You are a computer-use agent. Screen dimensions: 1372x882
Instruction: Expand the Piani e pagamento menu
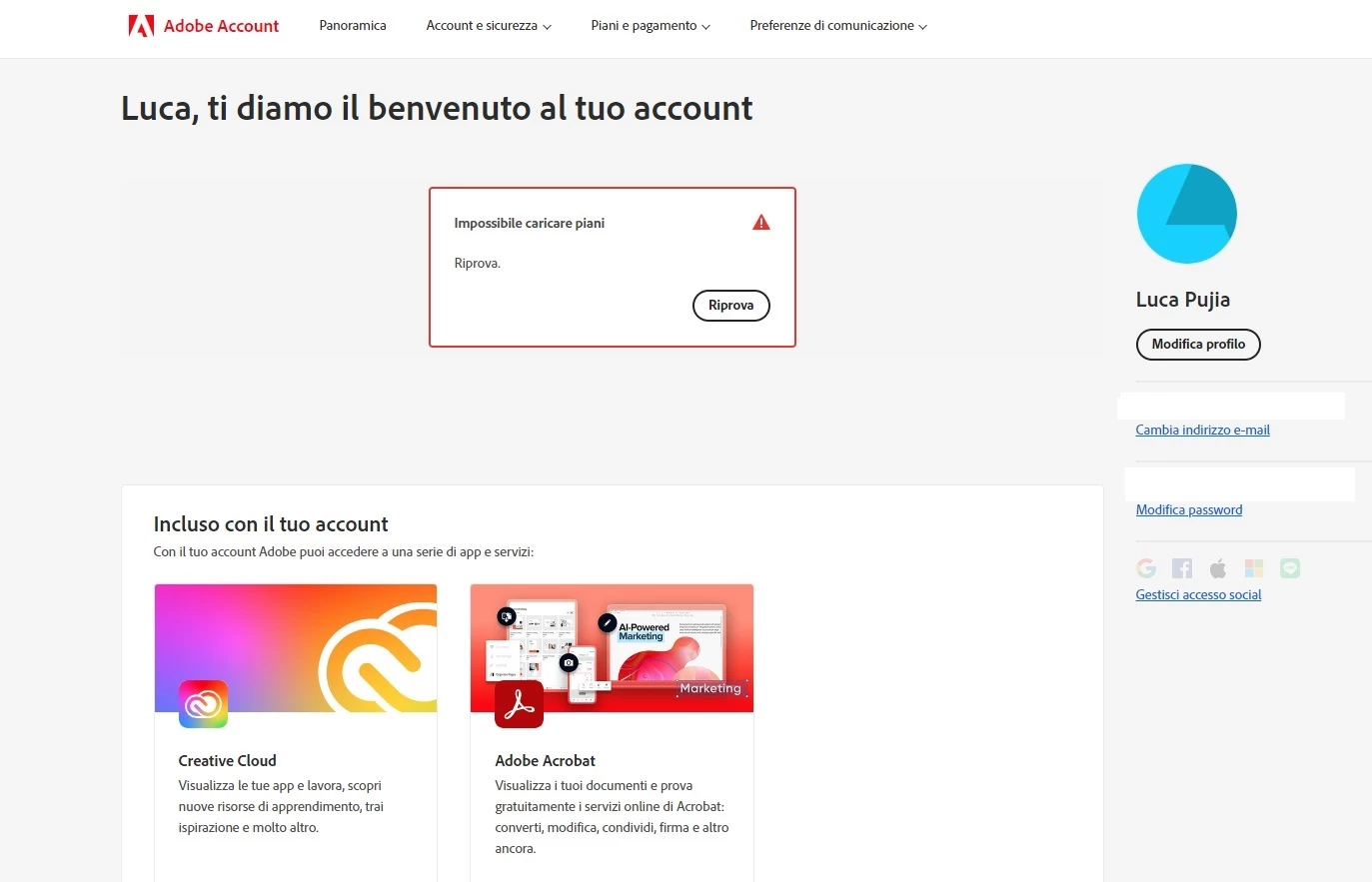(651, 26)
